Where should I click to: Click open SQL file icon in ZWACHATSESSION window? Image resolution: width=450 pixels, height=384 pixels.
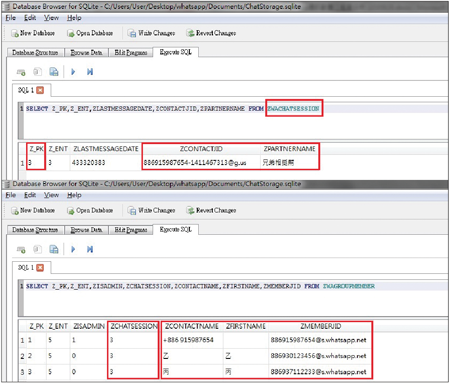tap(37, 72)
